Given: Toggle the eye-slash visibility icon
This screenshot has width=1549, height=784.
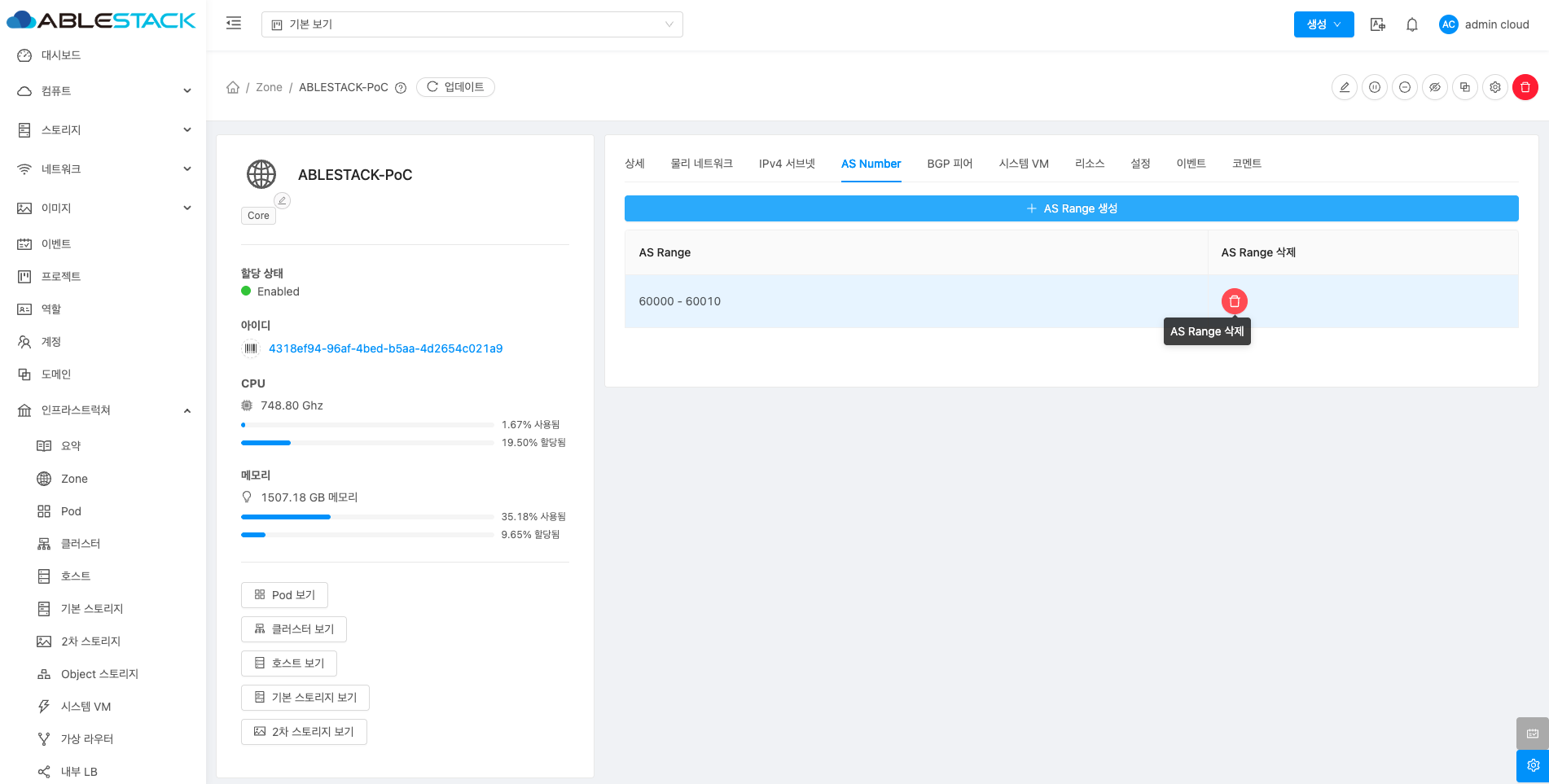Looking at the screenshot, I should tap(1434, 87).
